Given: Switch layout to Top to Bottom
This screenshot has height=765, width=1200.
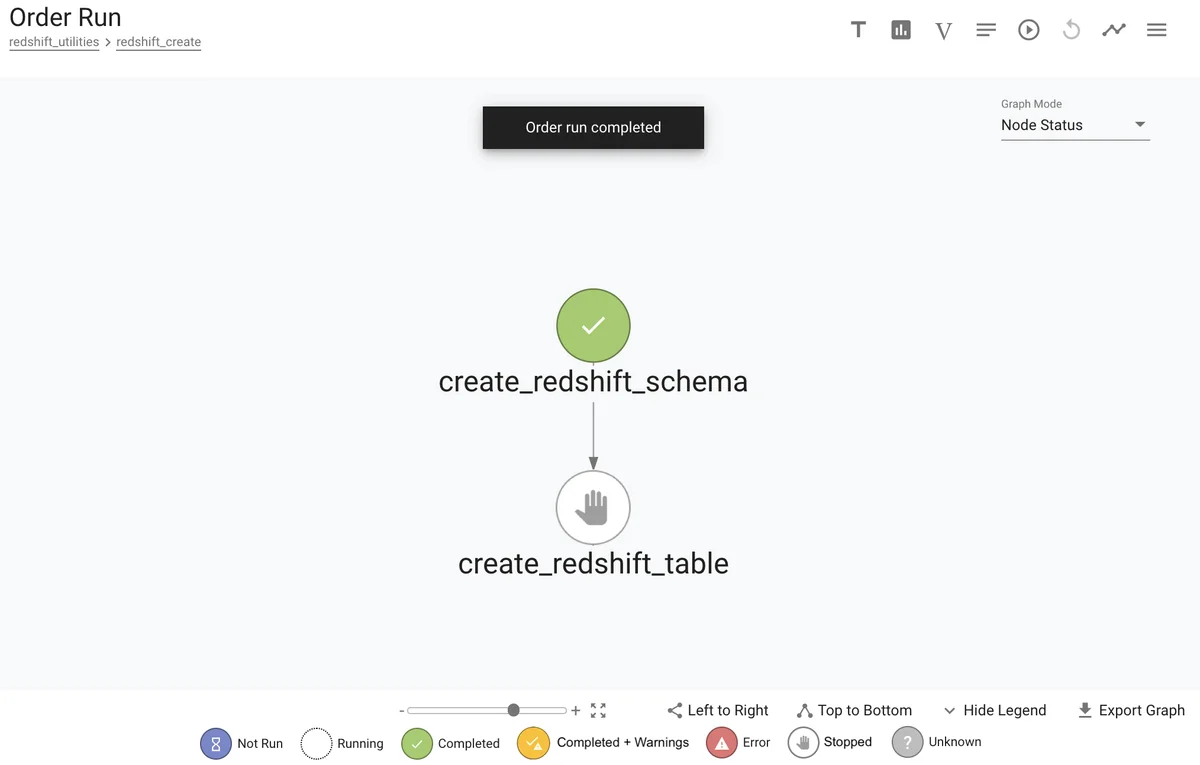Looking at the screenshot, I should pyautogui.click(x=854, y=711).
